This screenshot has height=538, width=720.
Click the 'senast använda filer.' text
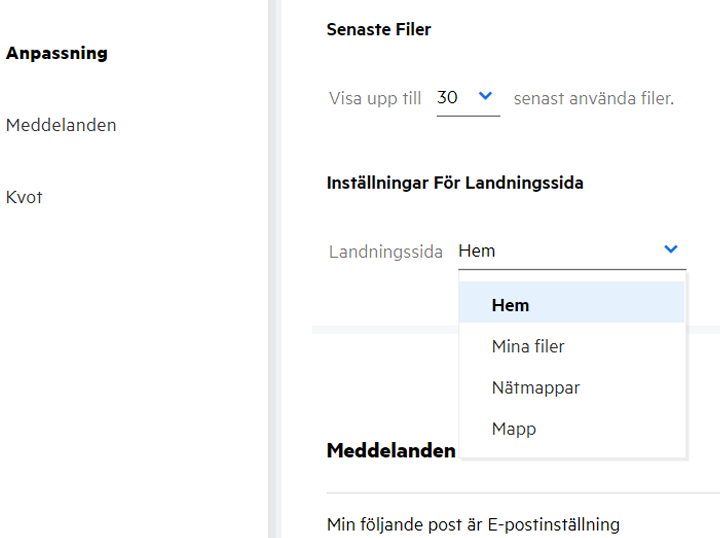tap(594, 99)
